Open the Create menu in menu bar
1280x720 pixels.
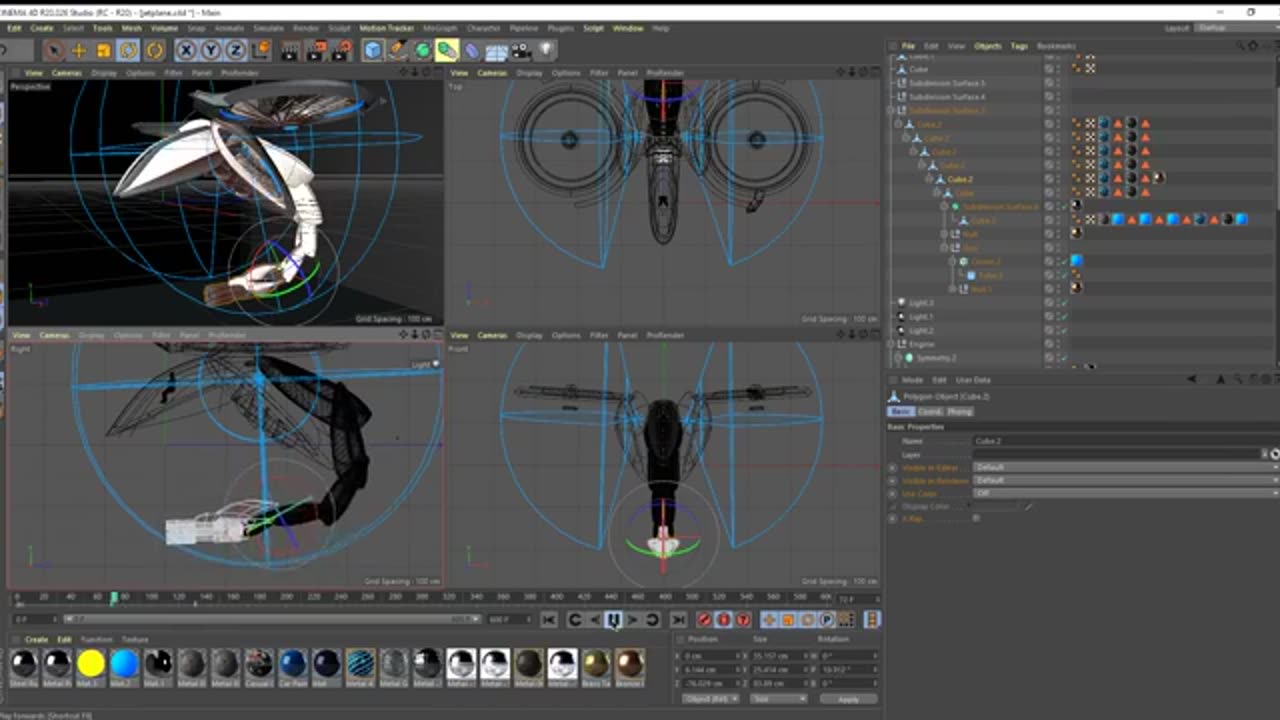pyautogui.click(x=42, y=28)
